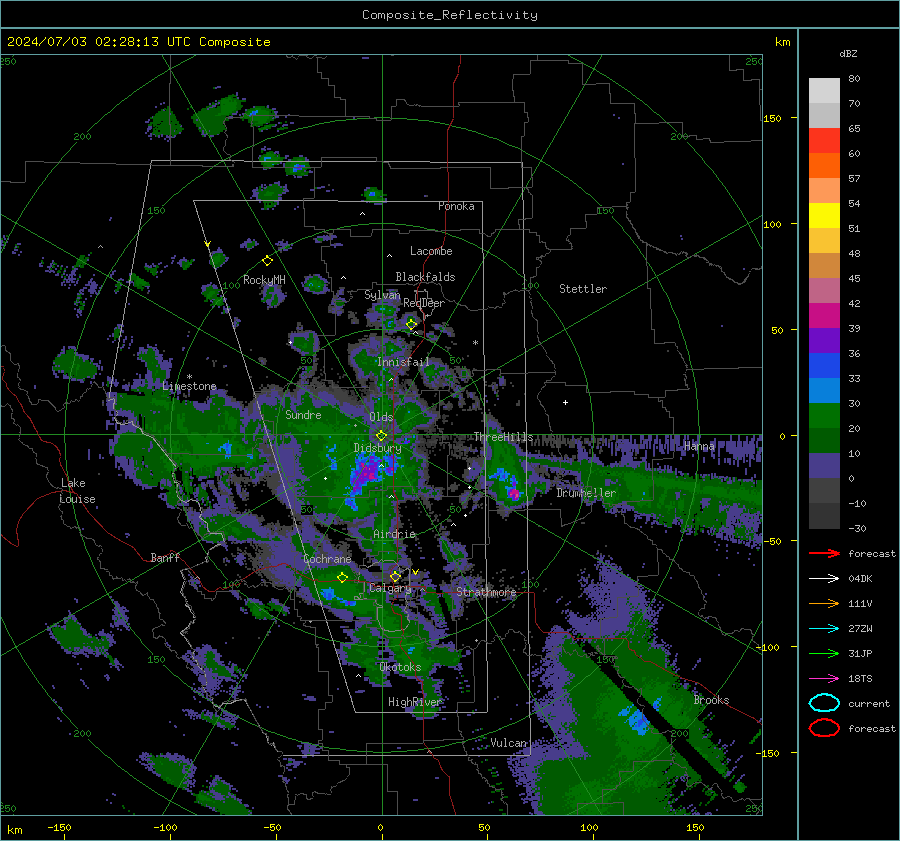Click the Blackfalds city label
900x841 pixels.
(425, 277)
